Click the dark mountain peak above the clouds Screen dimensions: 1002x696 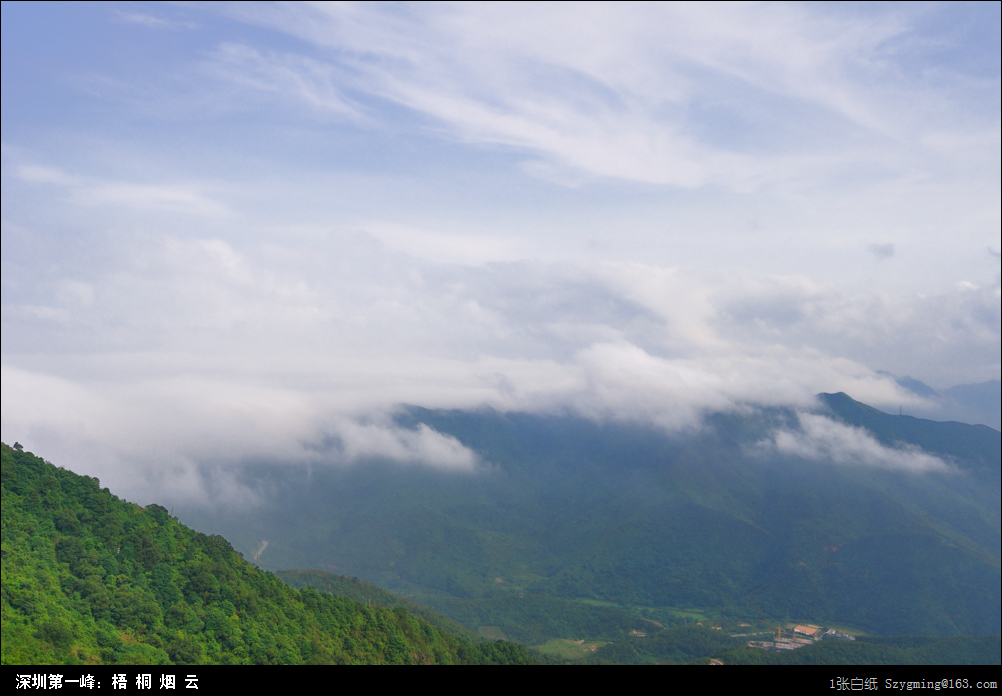(838, 402)
